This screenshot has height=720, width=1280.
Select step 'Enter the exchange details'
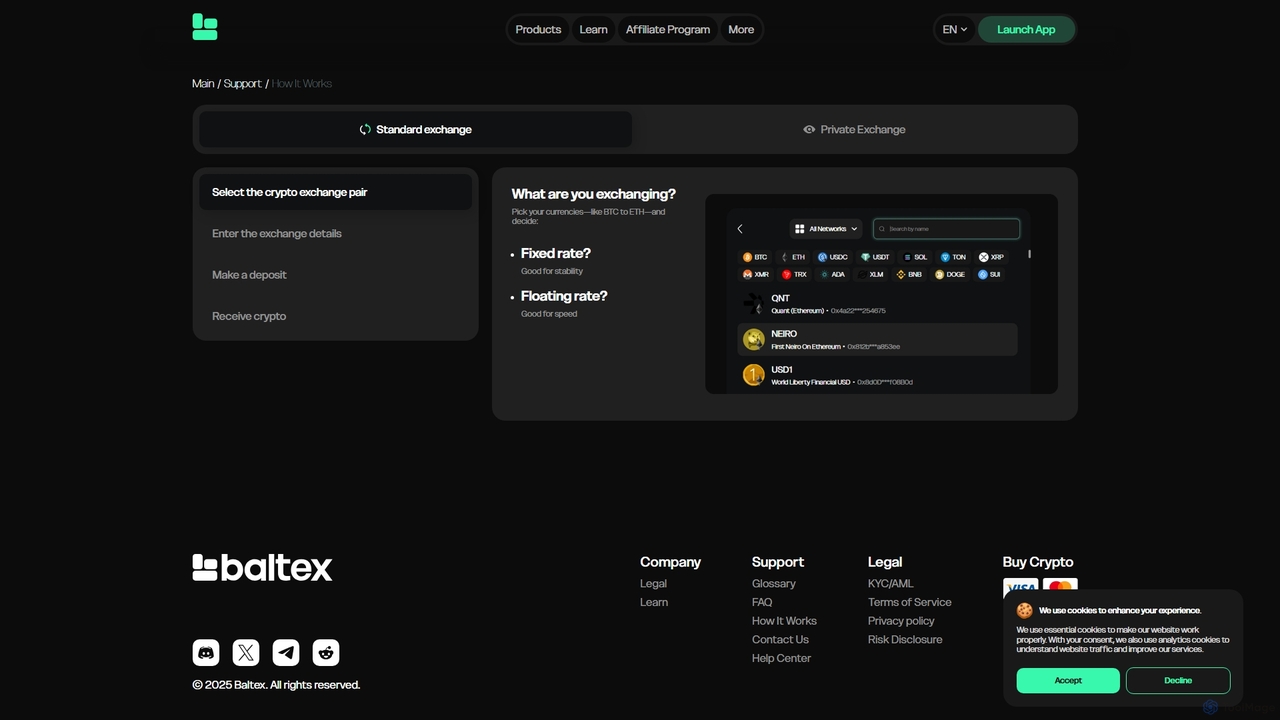pyautogui.click(x=335, y=233)
